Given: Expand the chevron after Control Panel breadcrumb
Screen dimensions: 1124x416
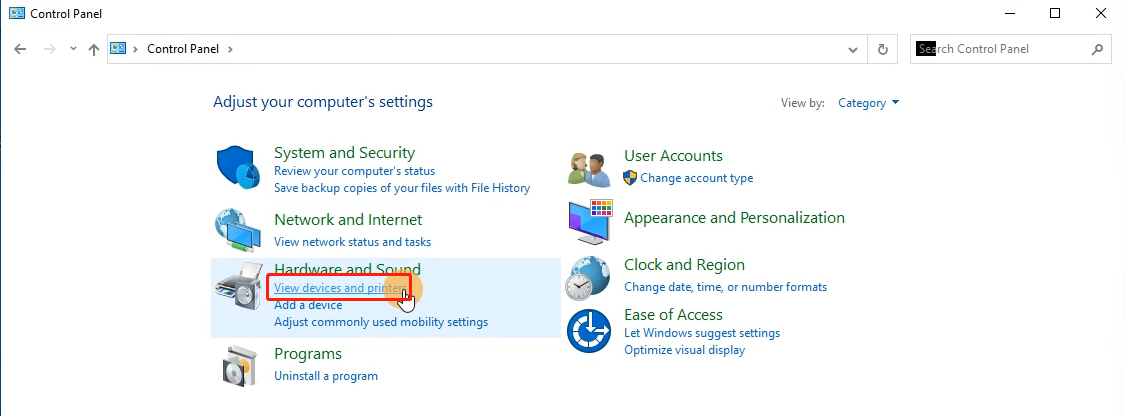Looking at the screenshot, I should 230,49.
